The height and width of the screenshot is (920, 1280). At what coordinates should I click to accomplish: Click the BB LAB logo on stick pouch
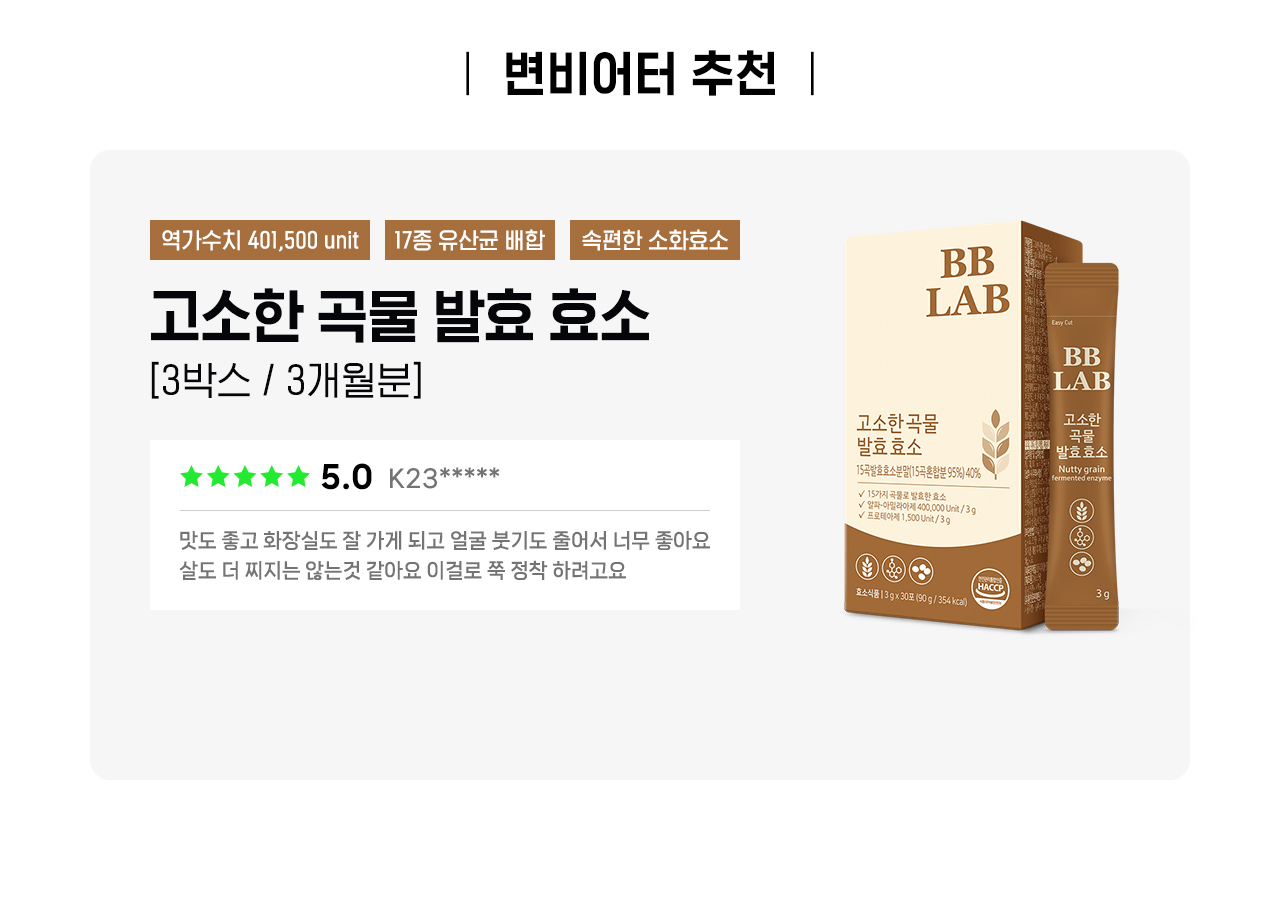tap(1081, 369)
